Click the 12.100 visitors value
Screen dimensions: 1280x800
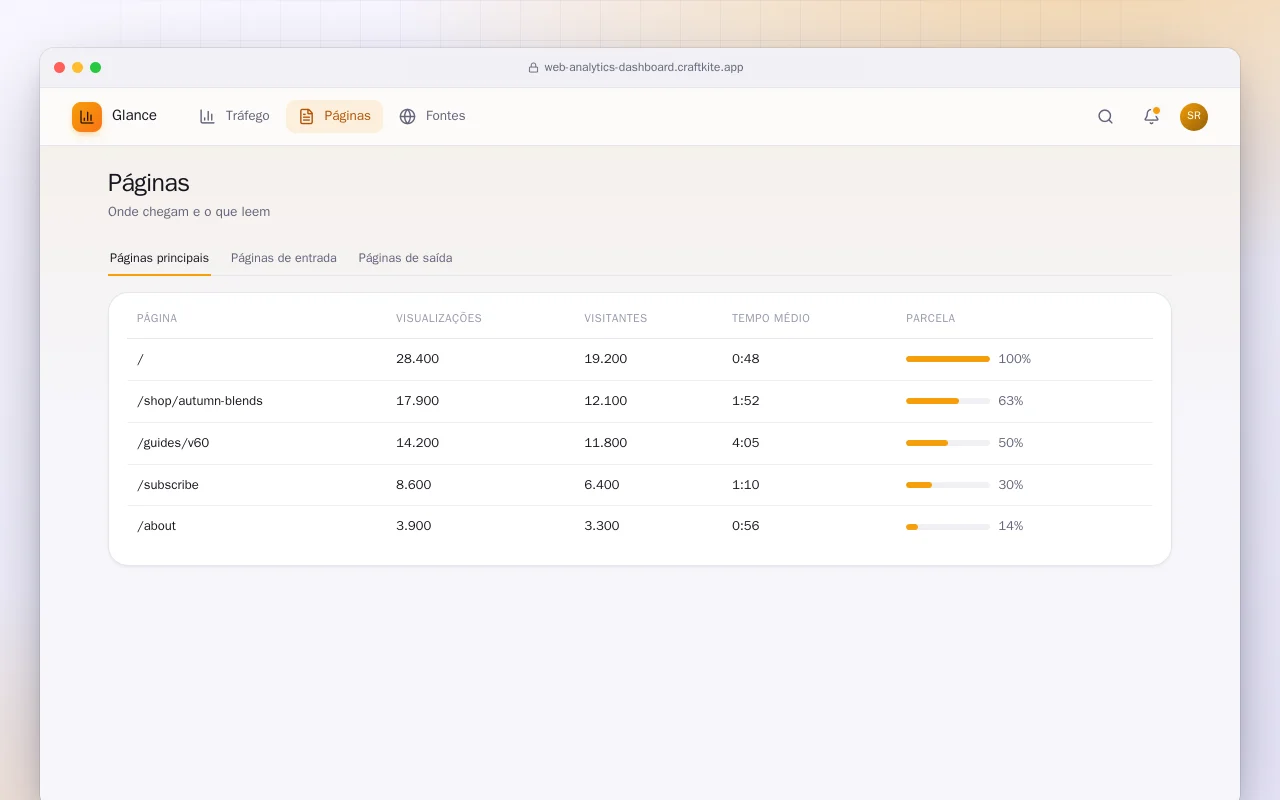606,401
